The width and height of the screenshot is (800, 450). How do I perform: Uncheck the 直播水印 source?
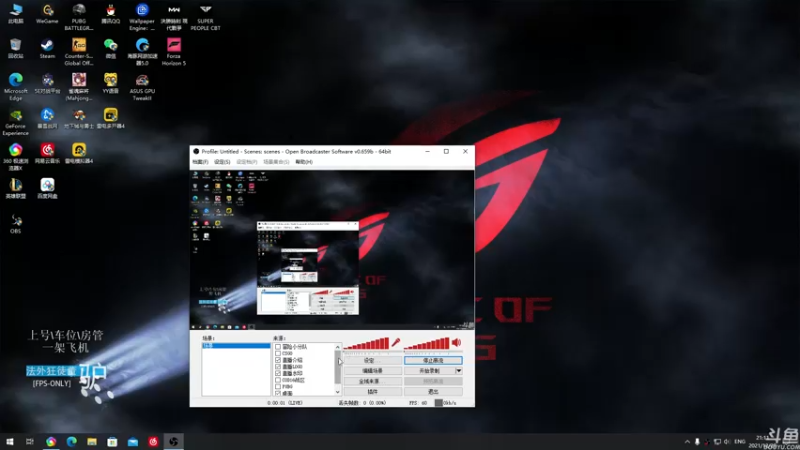coord(278,373)
